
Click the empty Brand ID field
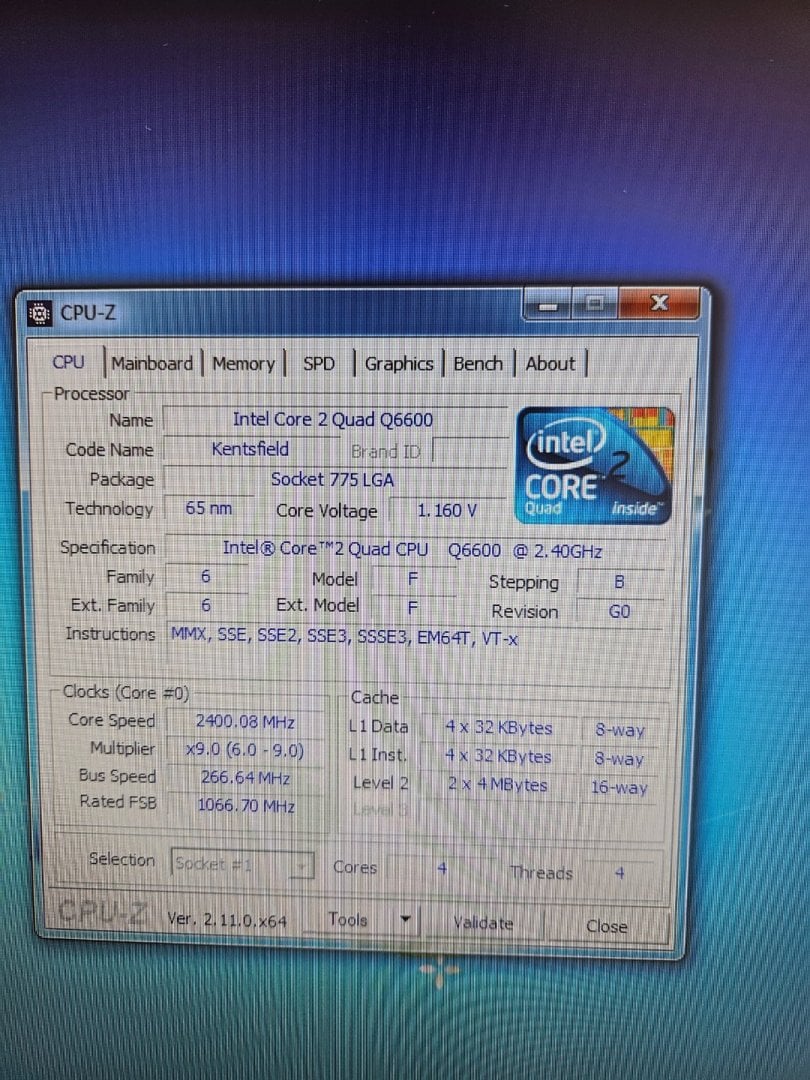(x=470, y=450)
